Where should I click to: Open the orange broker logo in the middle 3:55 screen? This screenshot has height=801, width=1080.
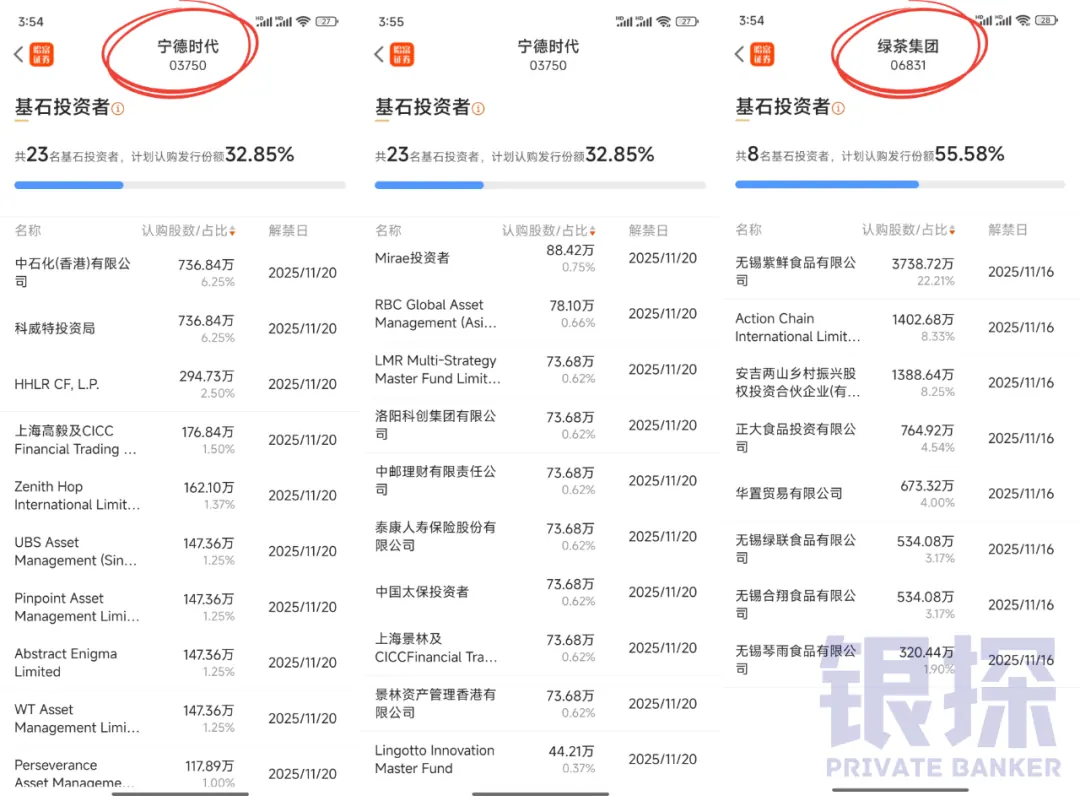click(x=402, y=54)
